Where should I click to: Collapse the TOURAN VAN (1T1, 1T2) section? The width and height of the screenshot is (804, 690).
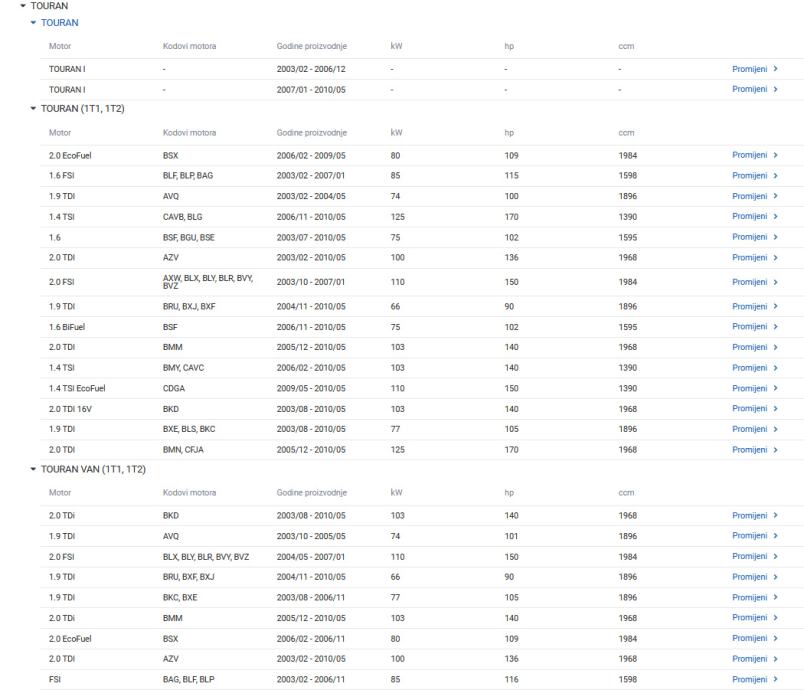pyautogui.click(x=33, y=469)
